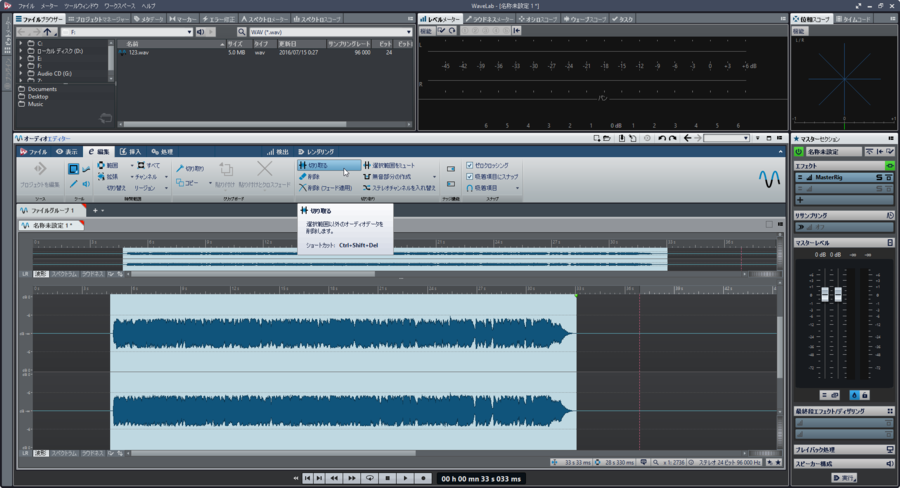Toggle the ゼロクロッシング zero crossing checkbox
Screen dimensions: 900x488
point(470,165)
